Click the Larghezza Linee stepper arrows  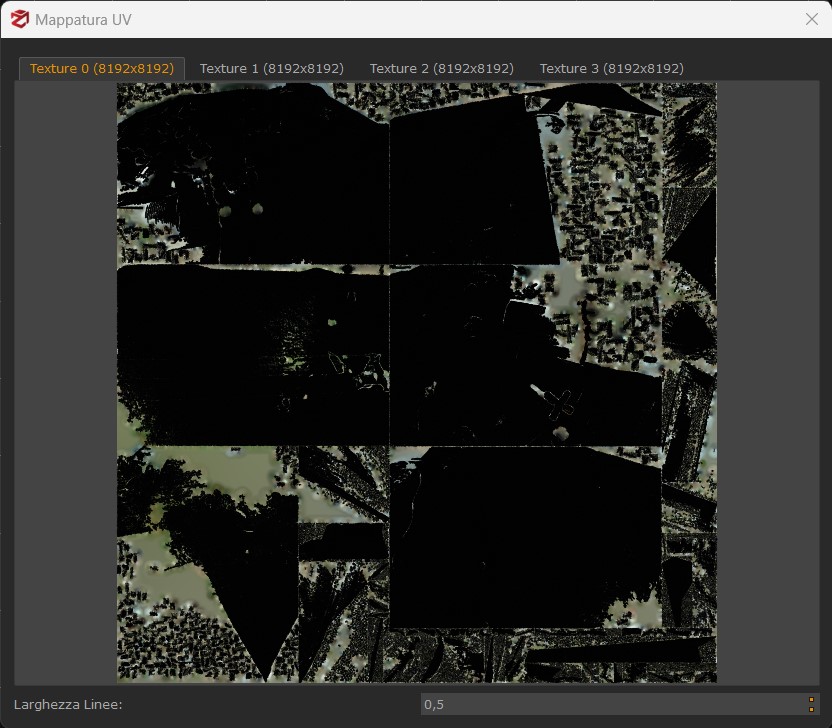click(x=811, y=704)
